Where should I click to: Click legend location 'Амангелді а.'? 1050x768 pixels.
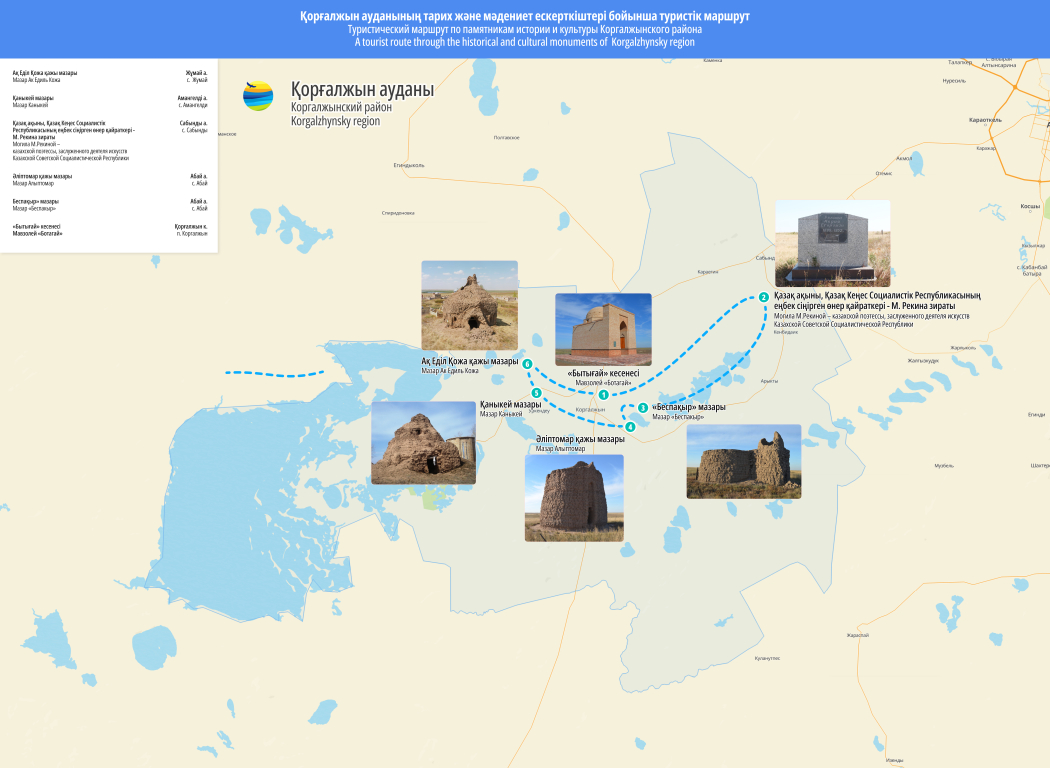coord(192,98)
